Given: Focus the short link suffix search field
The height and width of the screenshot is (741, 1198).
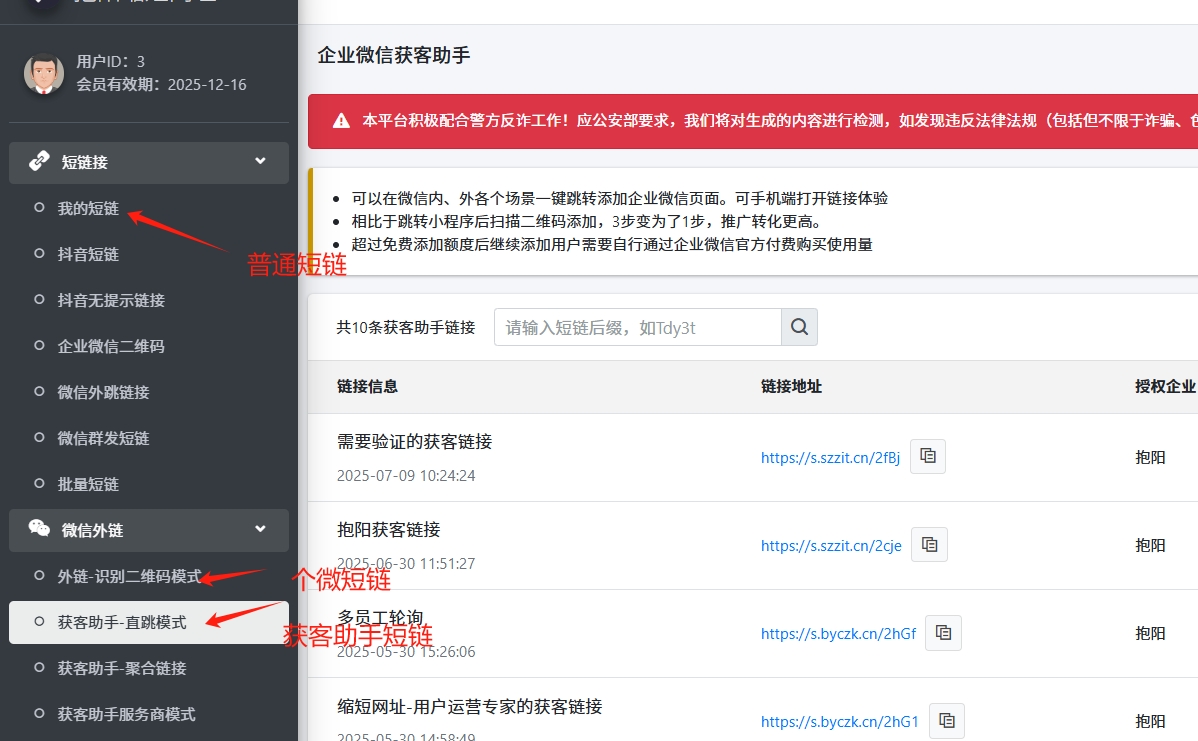Looking at the screenshot, I should (637, 327).
